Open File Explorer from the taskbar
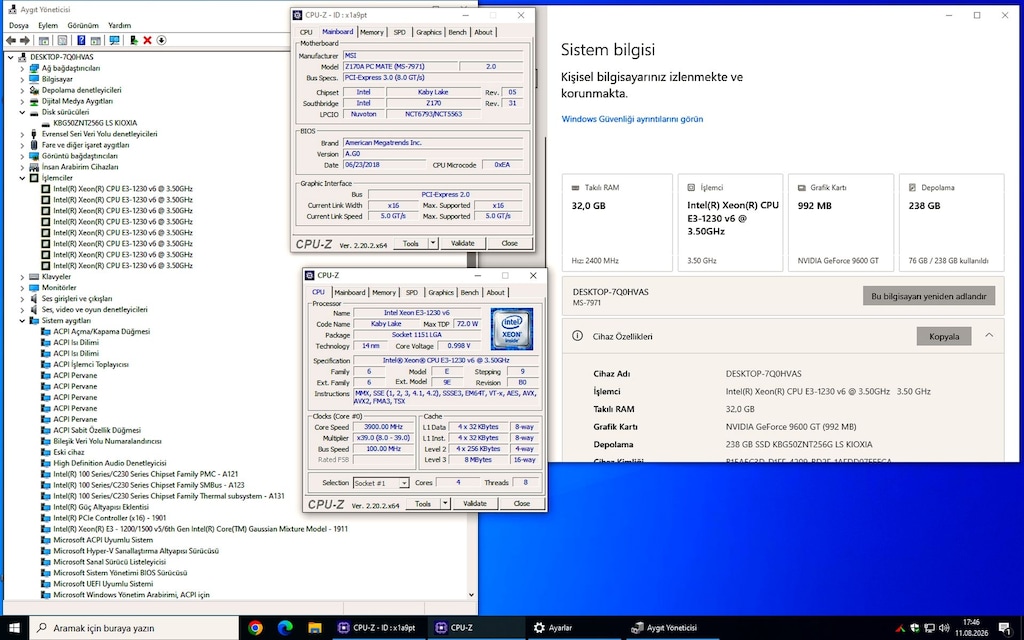The image size is (1024, 640). (x=314, y=628)
